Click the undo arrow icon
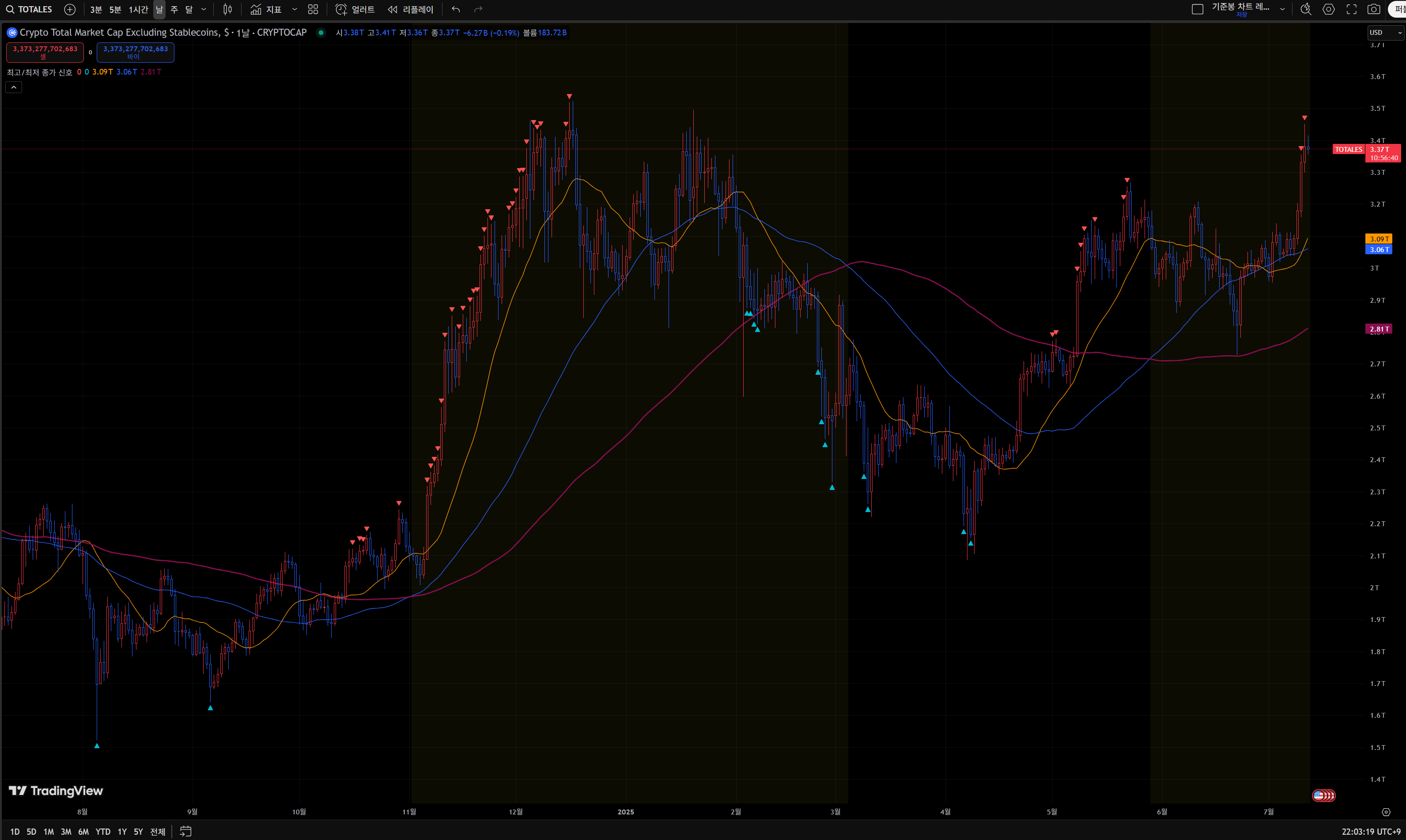The height and width of the screenshot is (840, 1406). click(x=456, y=9)
